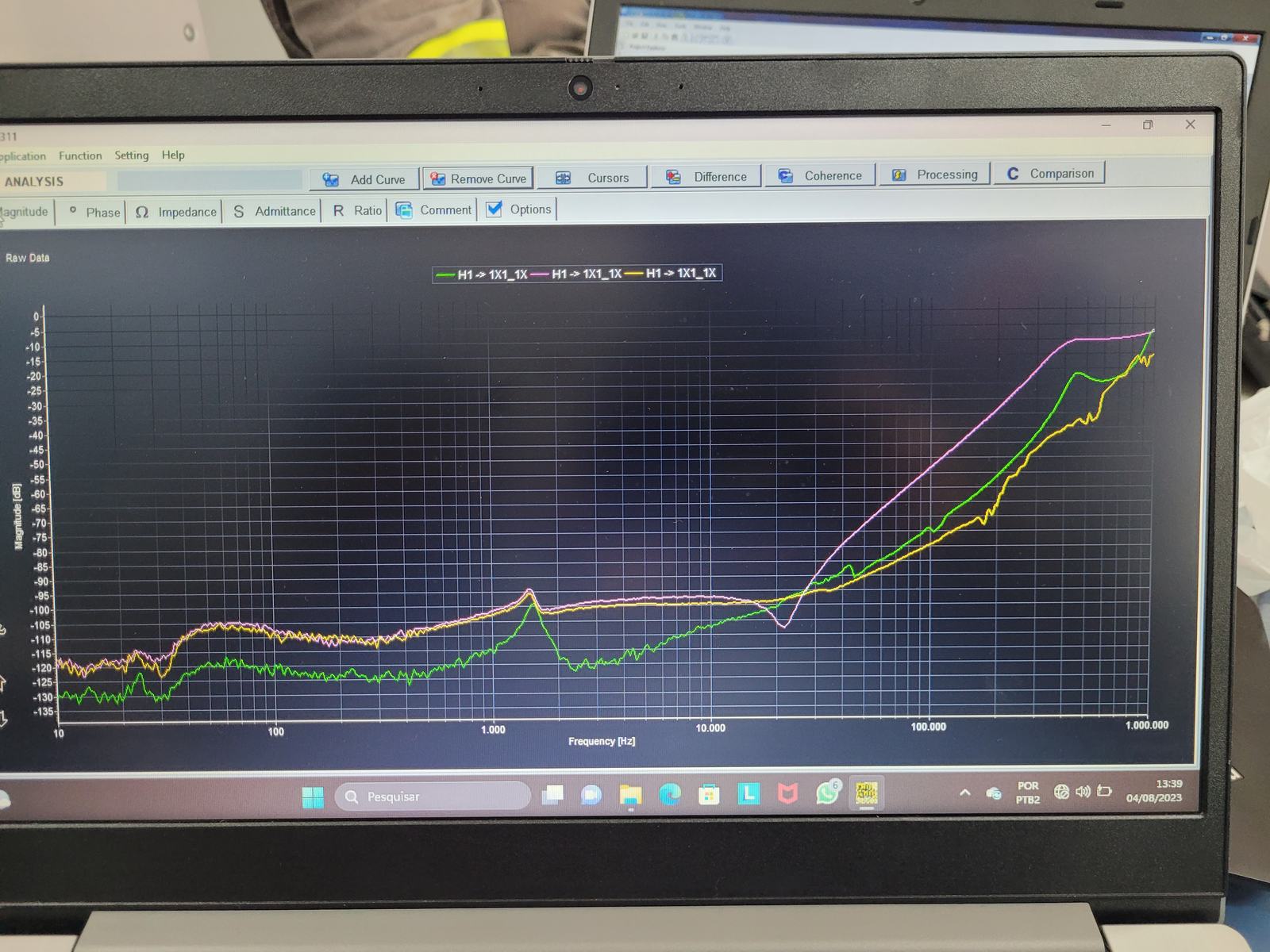Open the Comparison view

click(1049, 173)
